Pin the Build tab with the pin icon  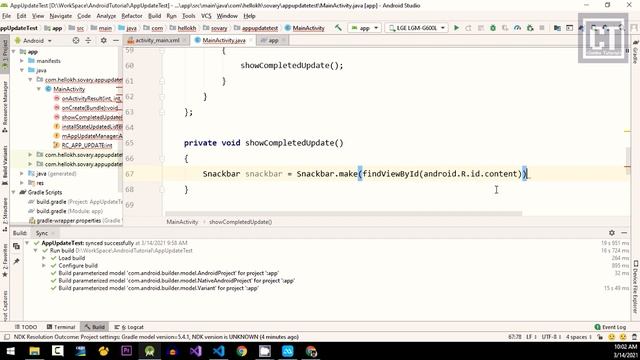click(x=16, y=261)
